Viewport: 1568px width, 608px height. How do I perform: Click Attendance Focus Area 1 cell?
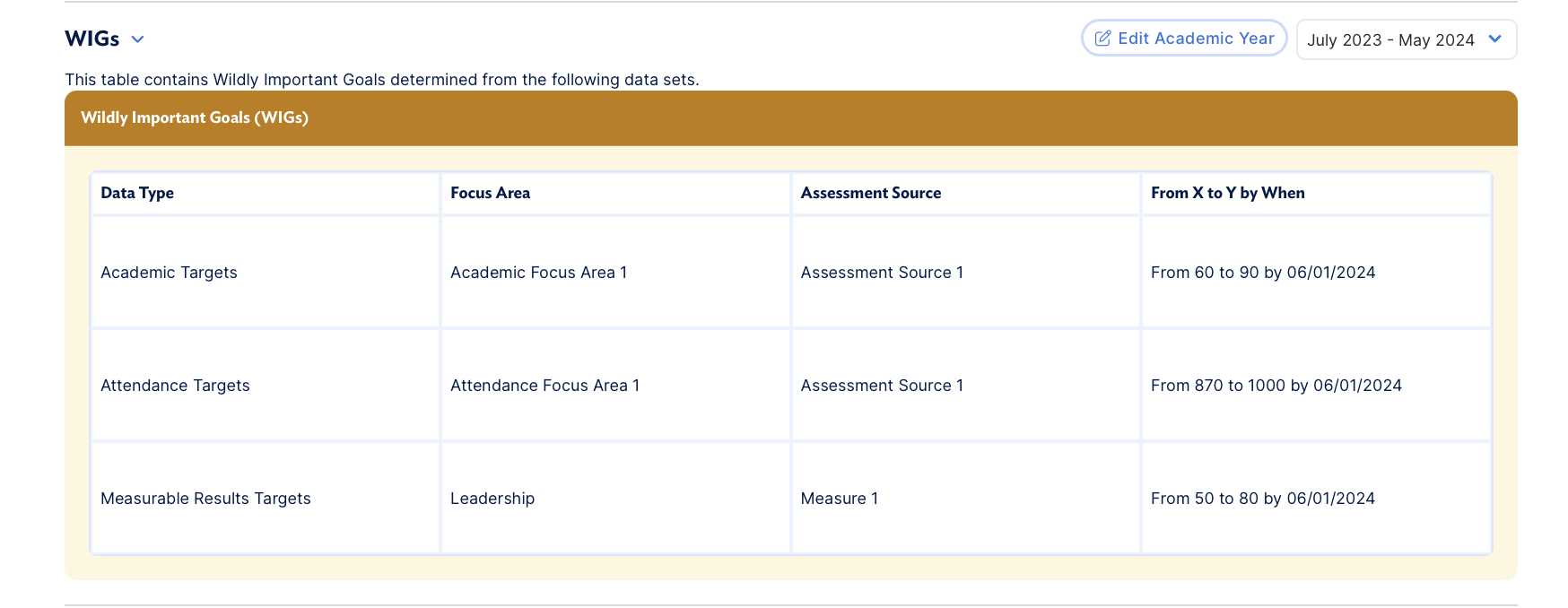[544, 386]
